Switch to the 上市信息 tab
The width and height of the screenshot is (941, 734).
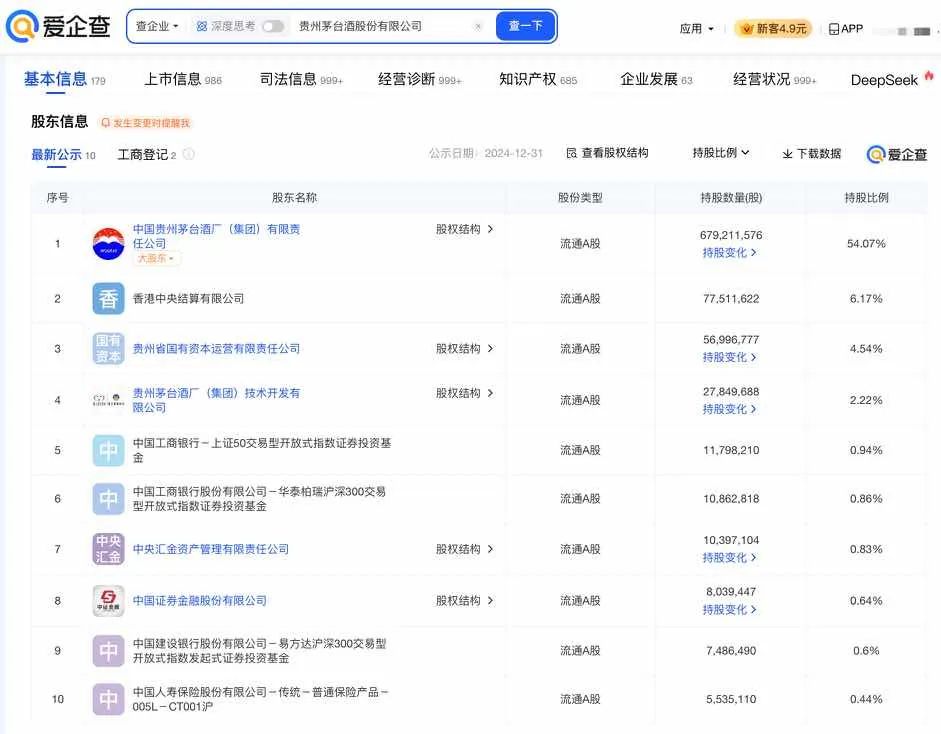(175, 78)
